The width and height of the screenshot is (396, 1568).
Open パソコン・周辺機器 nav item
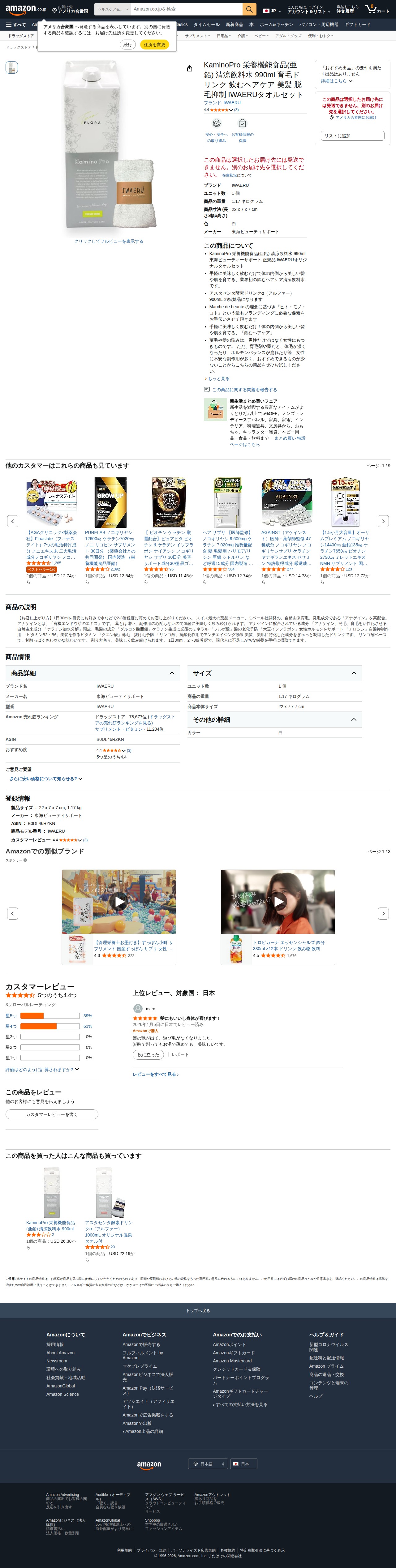coord(319,25)
